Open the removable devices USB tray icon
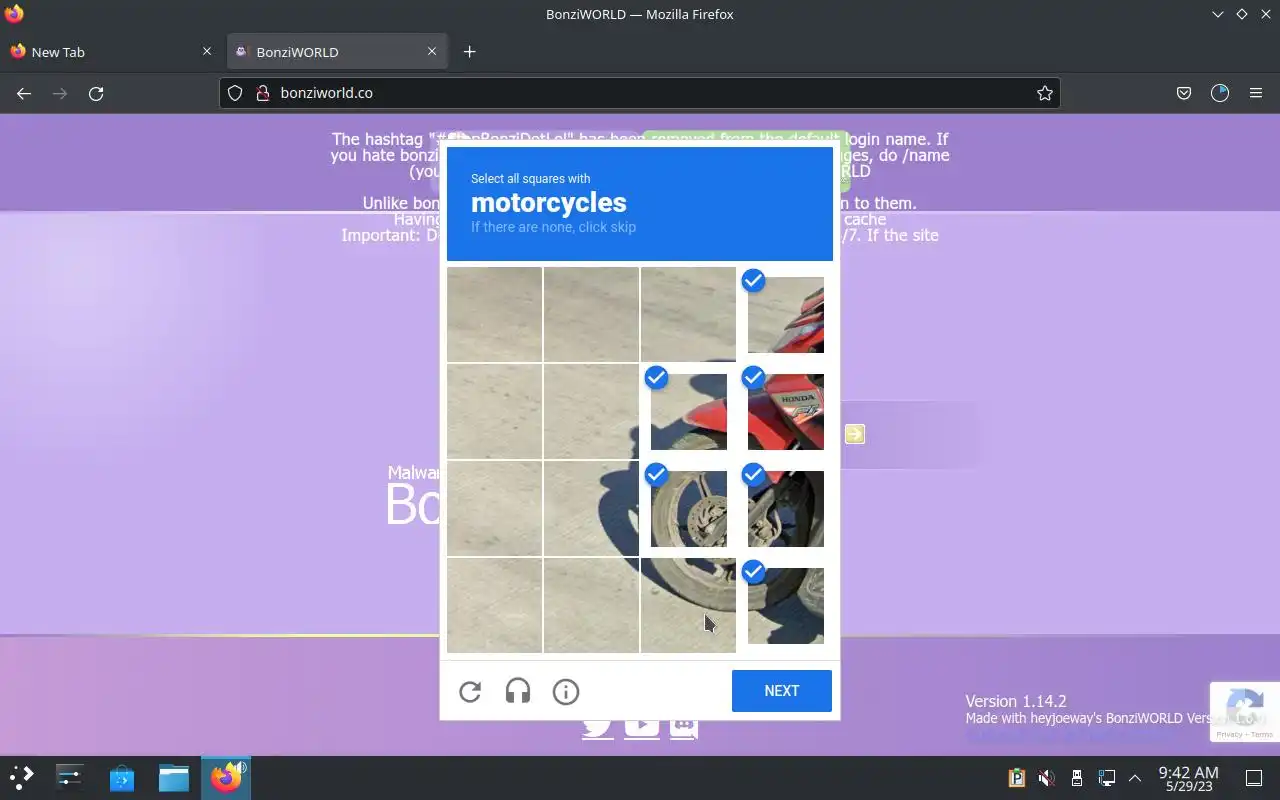1280x800 pixels. (x=1077, y=778)
